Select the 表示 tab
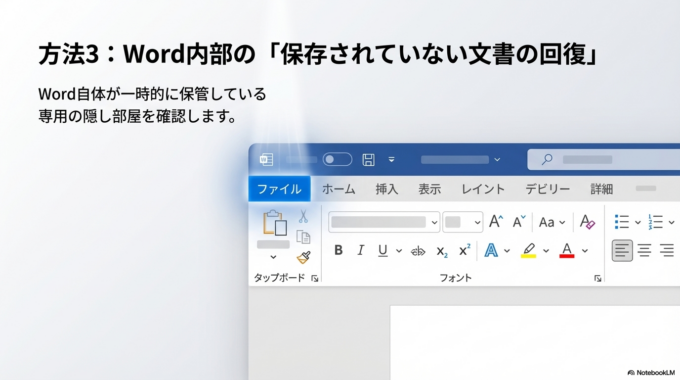 tap(429, 189)
